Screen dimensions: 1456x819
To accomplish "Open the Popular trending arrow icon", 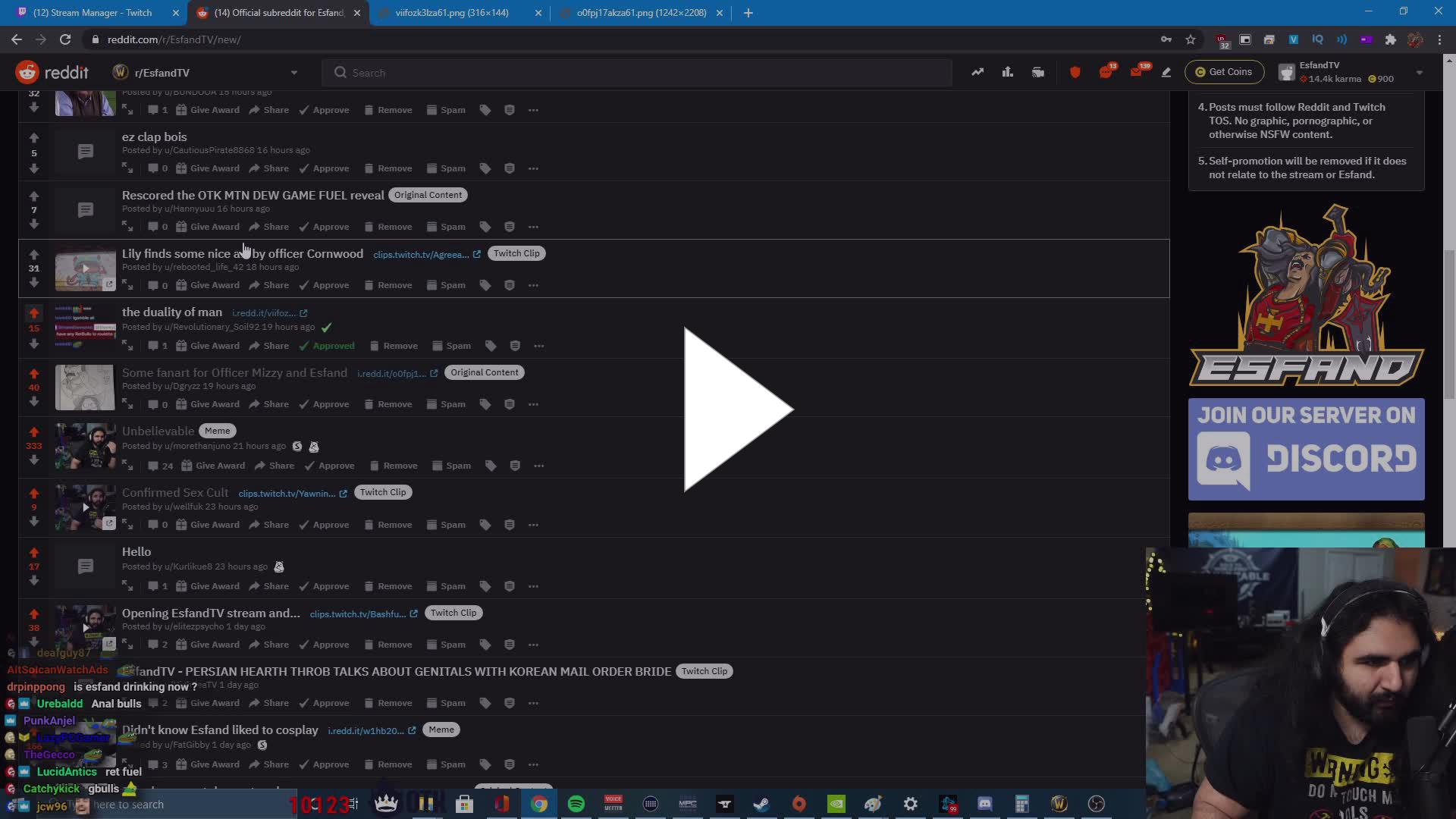I will click(x=977, y=72).
